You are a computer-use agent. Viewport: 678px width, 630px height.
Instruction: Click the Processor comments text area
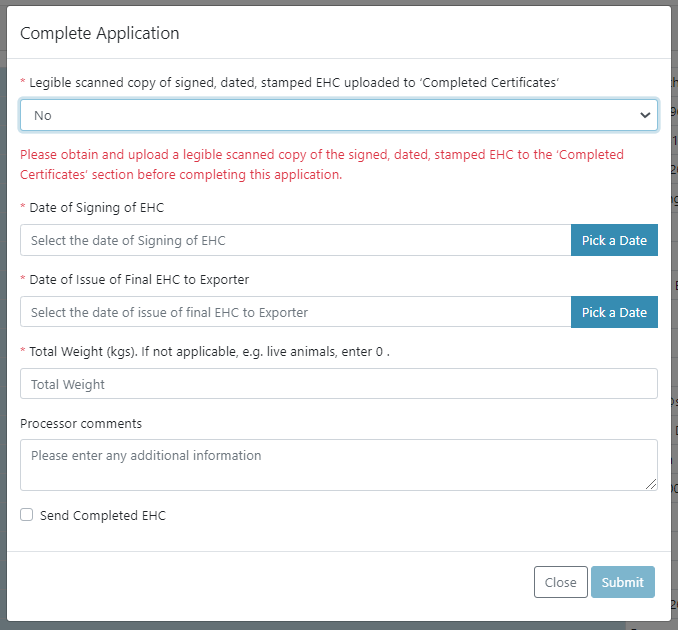coord(339,465)
